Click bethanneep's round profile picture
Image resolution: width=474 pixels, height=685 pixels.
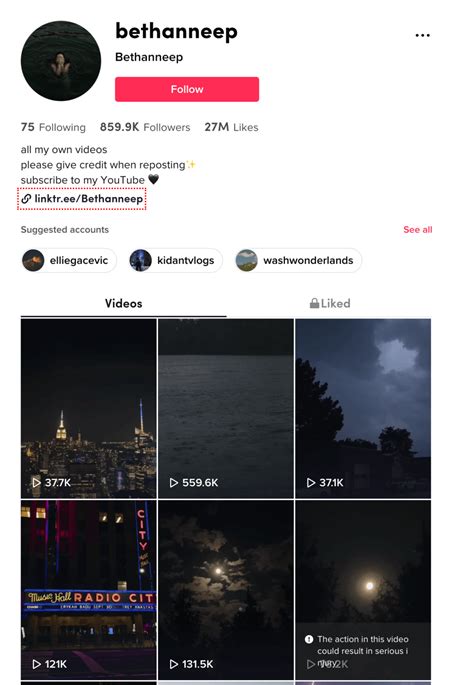pos(61,61)
